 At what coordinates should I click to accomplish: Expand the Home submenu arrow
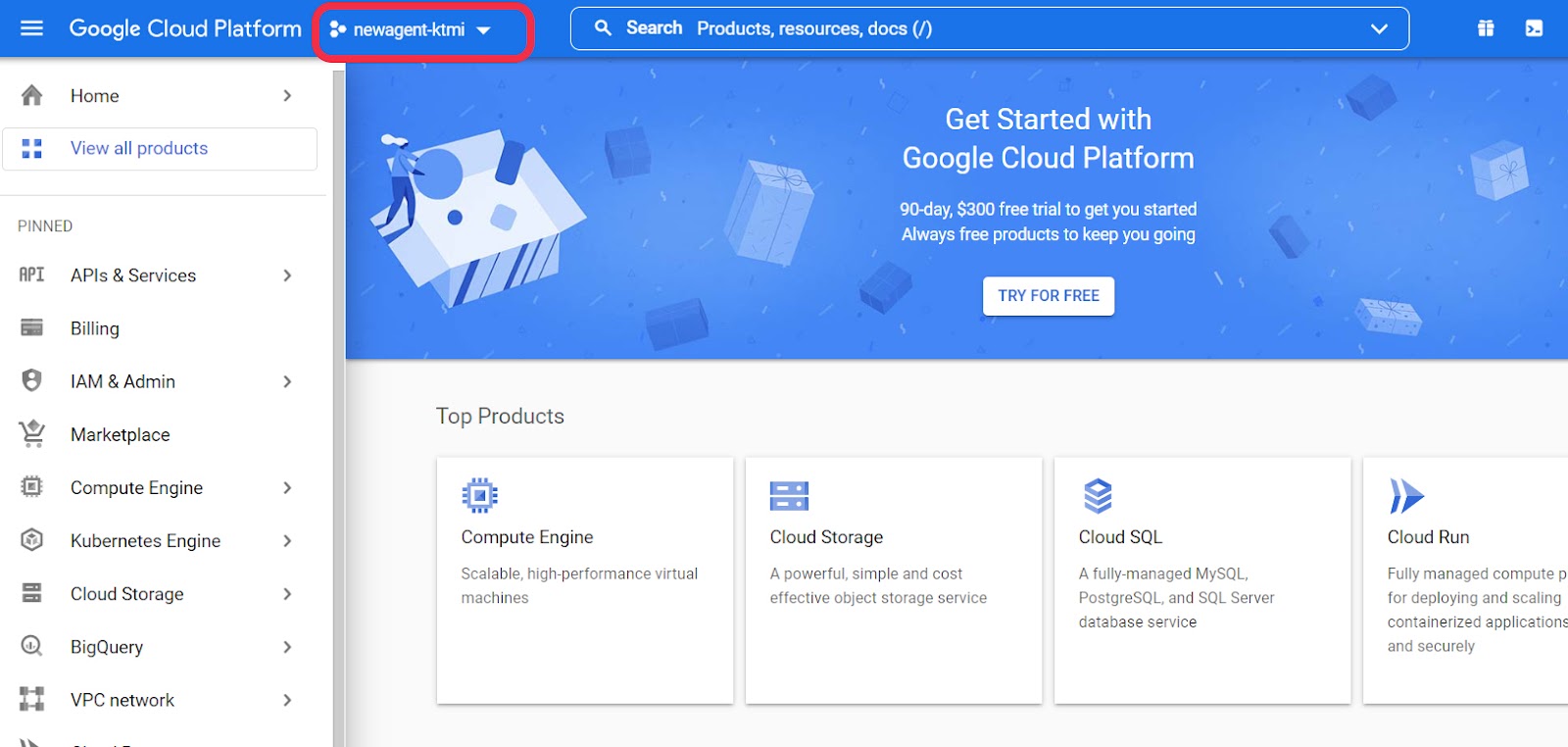pyautogui.click(x=287, y=95)
